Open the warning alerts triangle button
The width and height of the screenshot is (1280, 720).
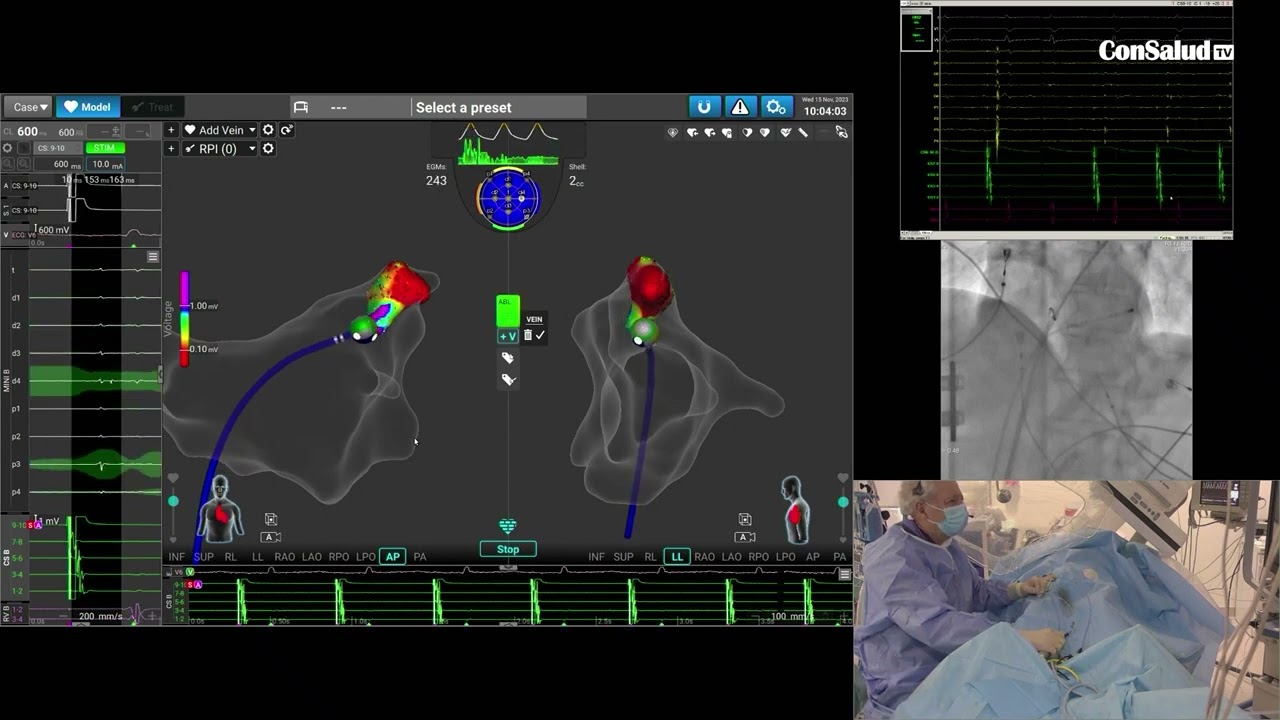(740, 107)
